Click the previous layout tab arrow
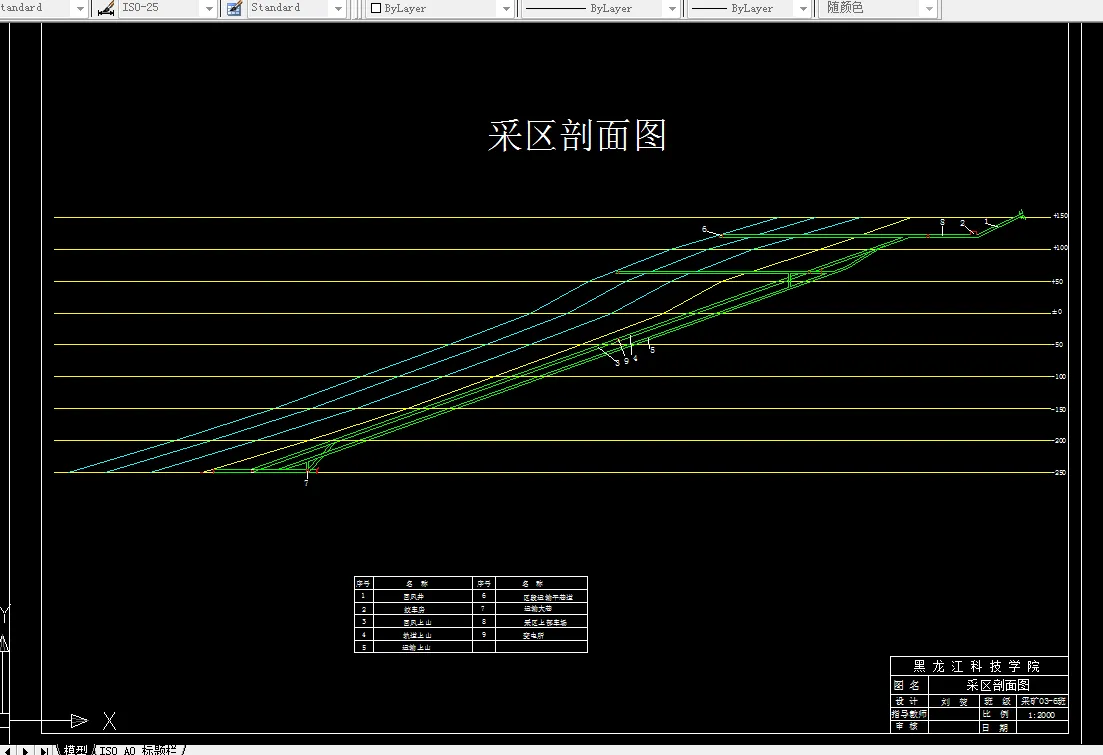This screenshot has width=1103, height=755. 8,750
